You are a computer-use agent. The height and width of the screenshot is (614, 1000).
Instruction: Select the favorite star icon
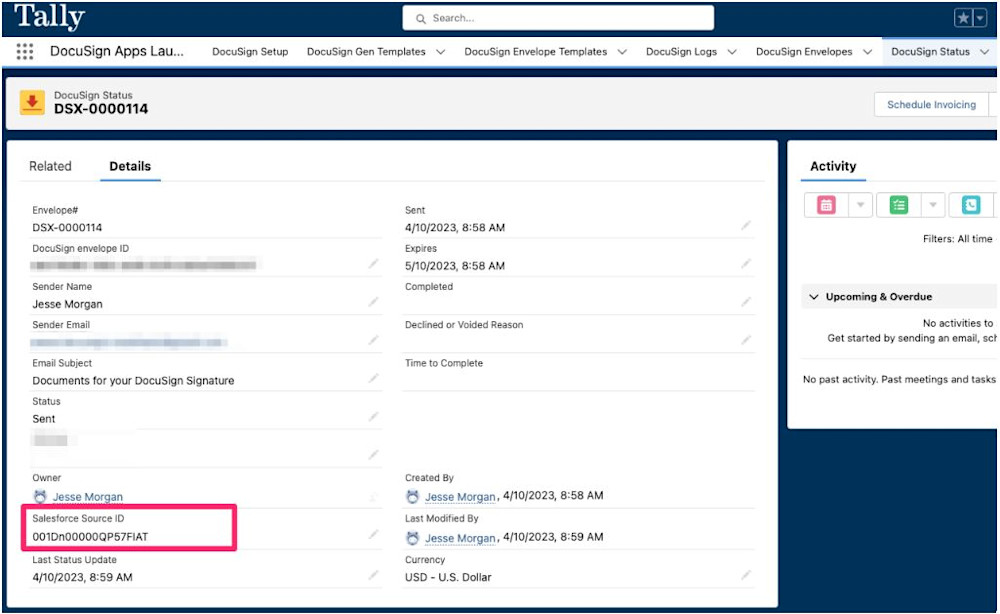pos(965,15)
